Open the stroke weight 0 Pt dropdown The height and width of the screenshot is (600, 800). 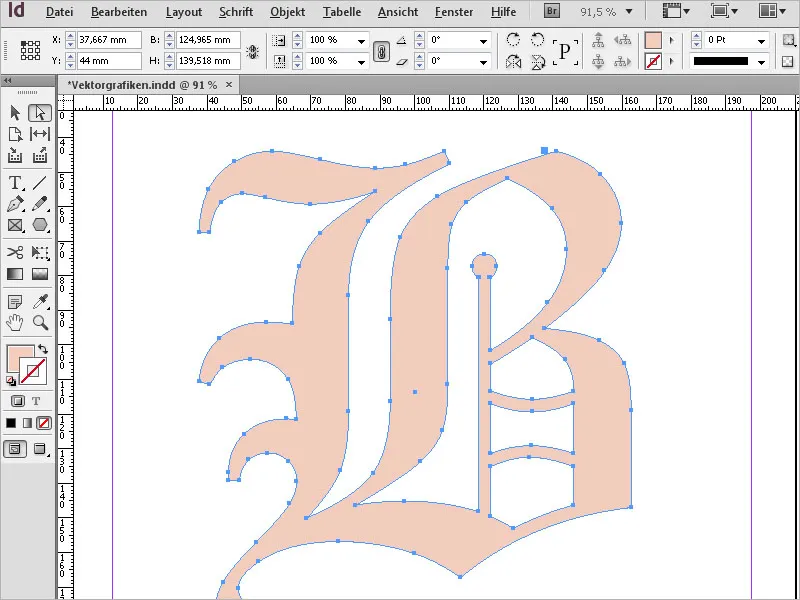(761, 41)
